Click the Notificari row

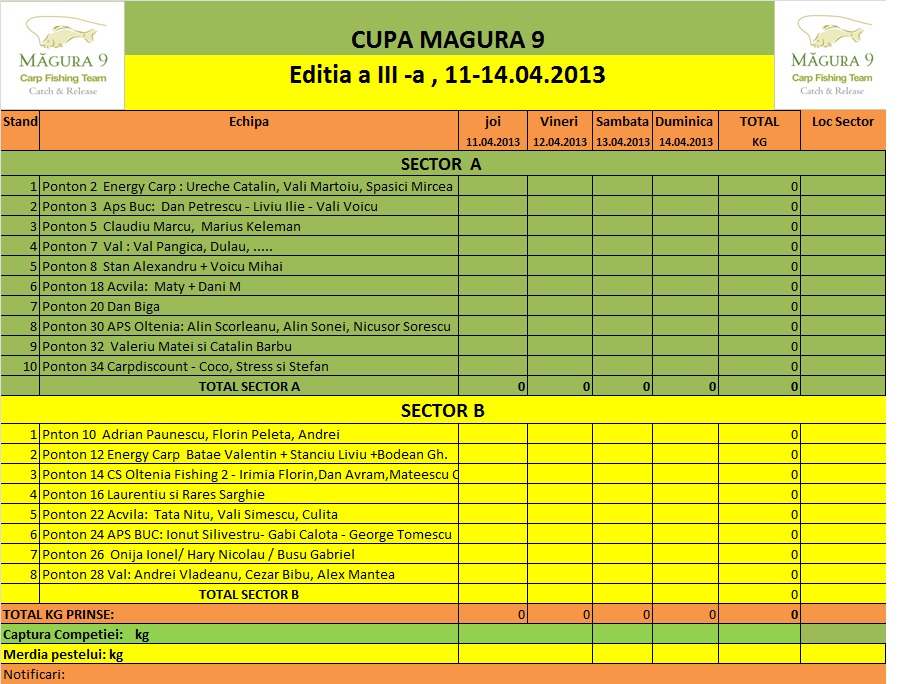pyautogui.click(x=442, y=674)
